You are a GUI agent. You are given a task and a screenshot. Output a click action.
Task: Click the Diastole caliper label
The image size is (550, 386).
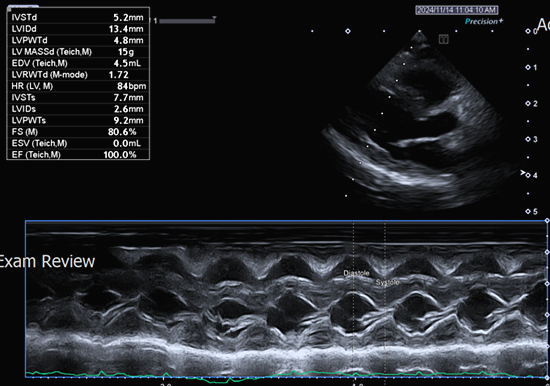coord(356,273)
